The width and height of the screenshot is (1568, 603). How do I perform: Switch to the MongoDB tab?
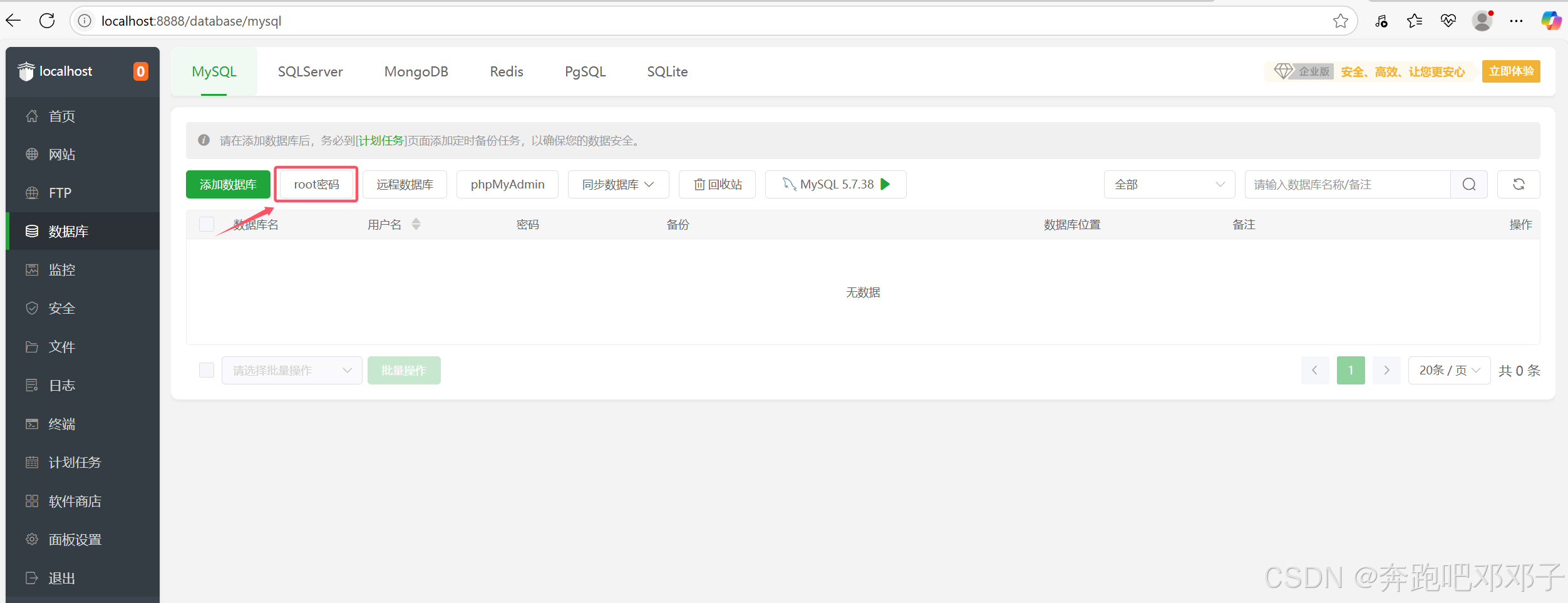point(416,71)
